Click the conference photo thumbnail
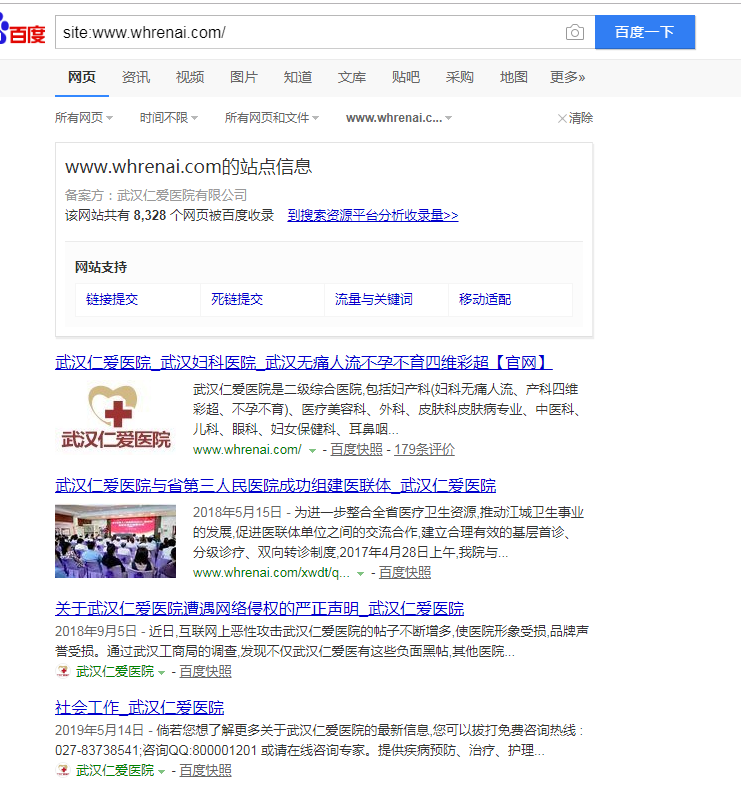Viewport: 741px width, 789px height. pyautogui.click(x=116, y=541)
